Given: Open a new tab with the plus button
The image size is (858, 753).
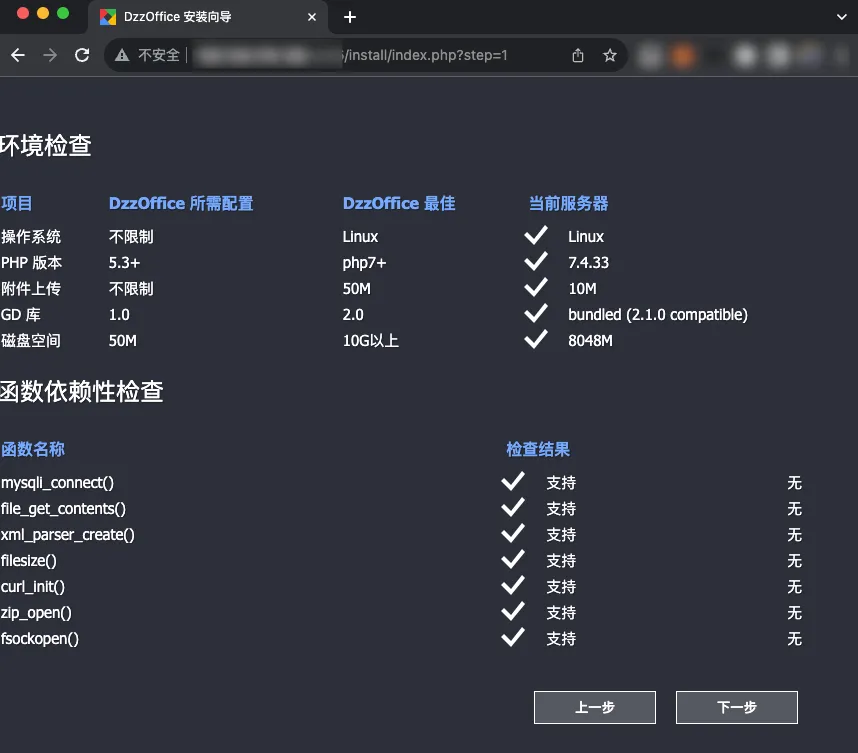Looking at the screenshot, I should tap(349, 17).
